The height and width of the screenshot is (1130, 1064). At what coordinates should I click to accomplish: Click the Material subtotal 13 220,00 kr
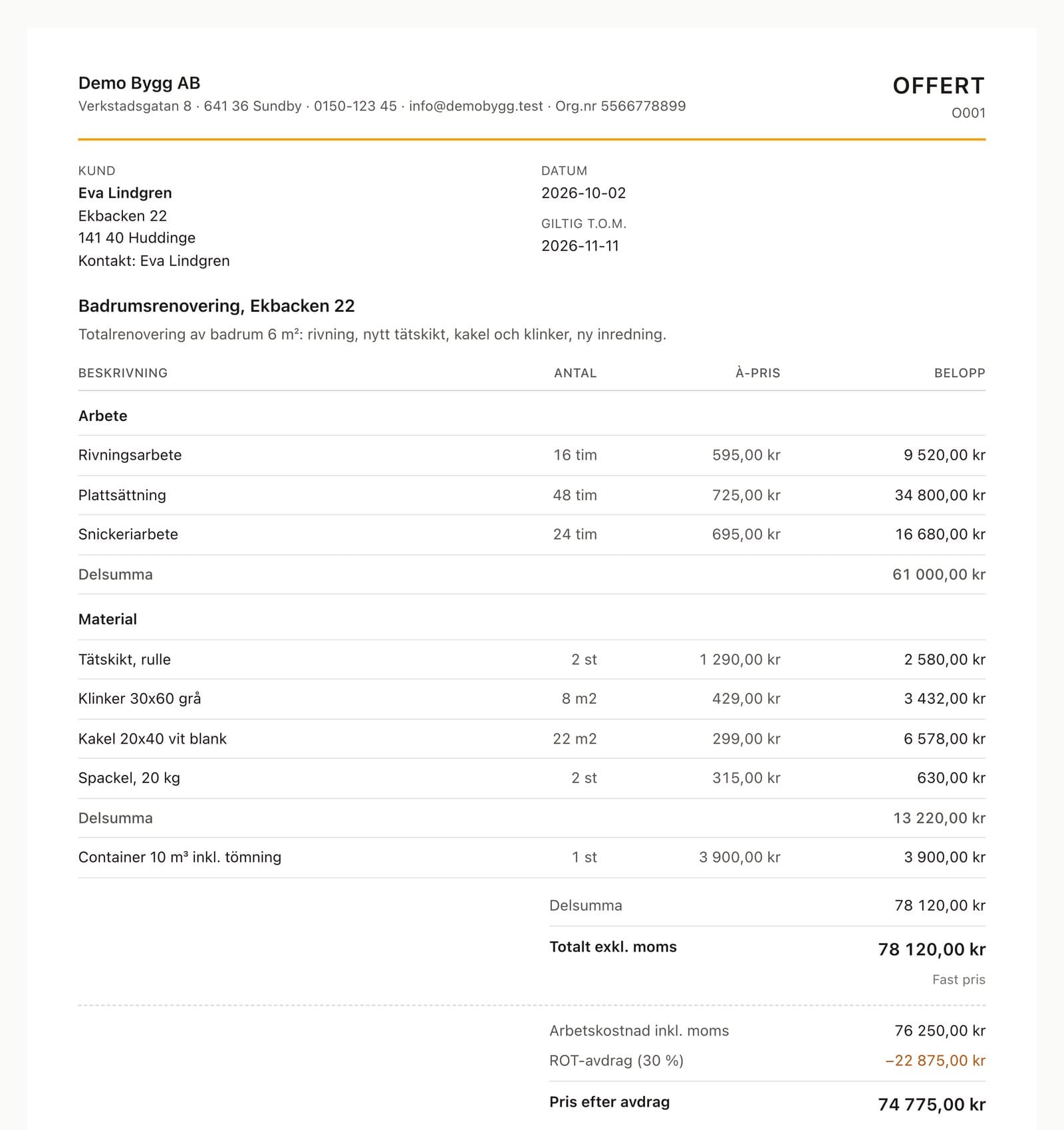click(x=939, y=817)
